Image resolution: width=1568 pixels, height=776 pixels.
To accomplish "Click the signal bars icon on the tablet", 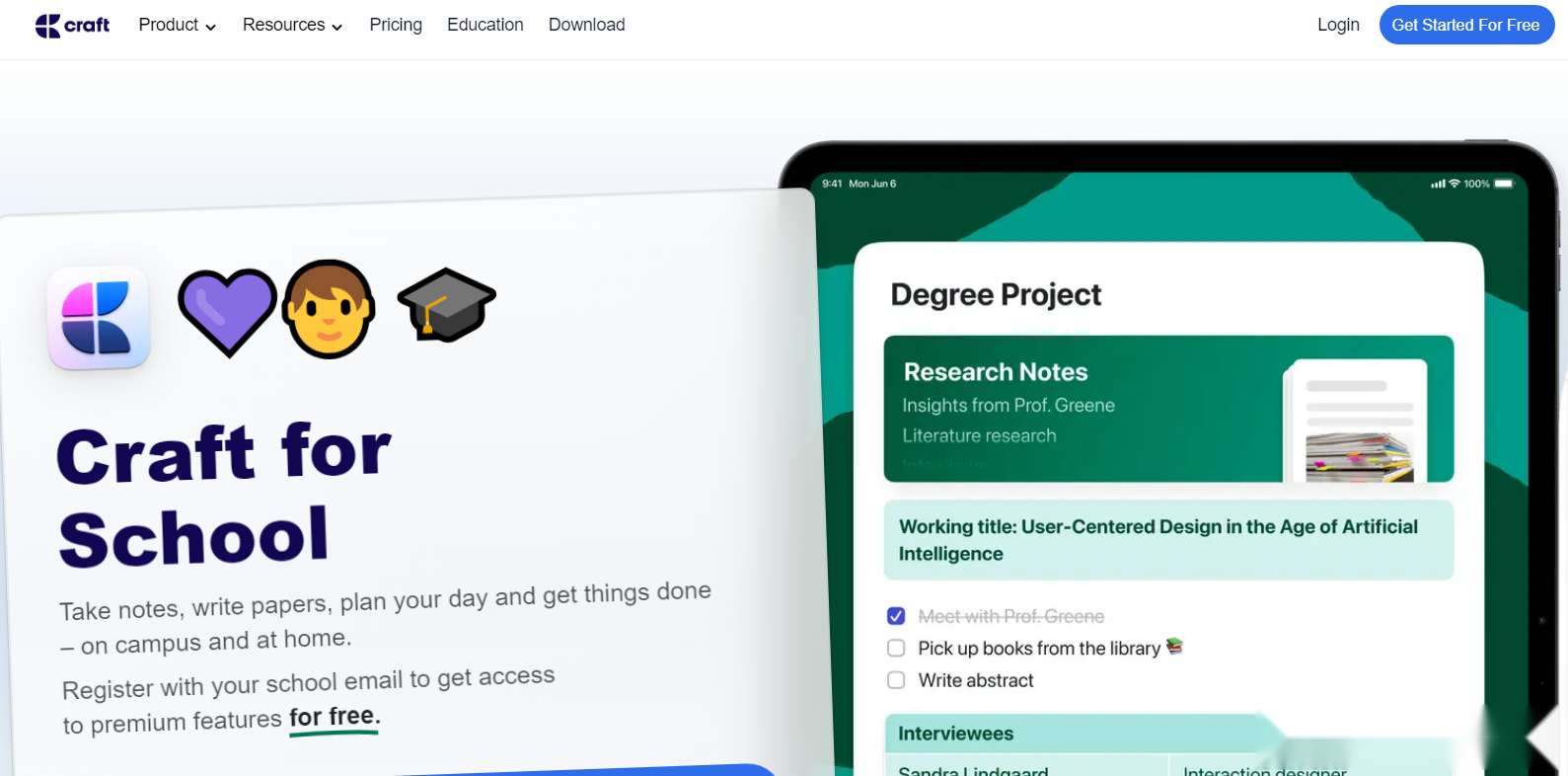I will point(1438,184).
